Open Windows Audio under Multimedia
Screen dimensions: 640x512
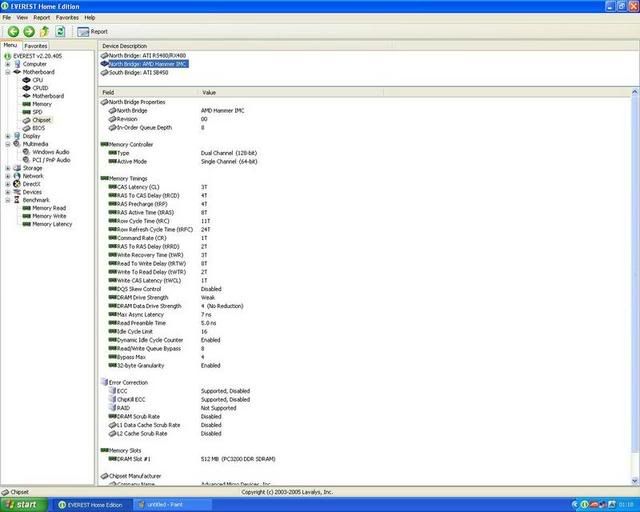click(x=50, y=152)
